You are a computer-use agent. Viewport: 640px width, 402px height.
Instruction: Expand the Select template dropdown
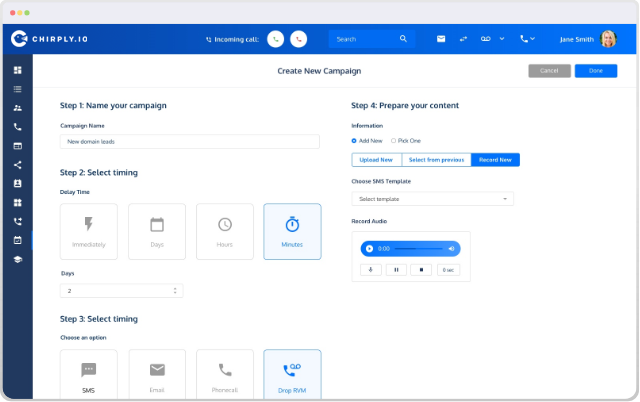click(x=432, y=199)
